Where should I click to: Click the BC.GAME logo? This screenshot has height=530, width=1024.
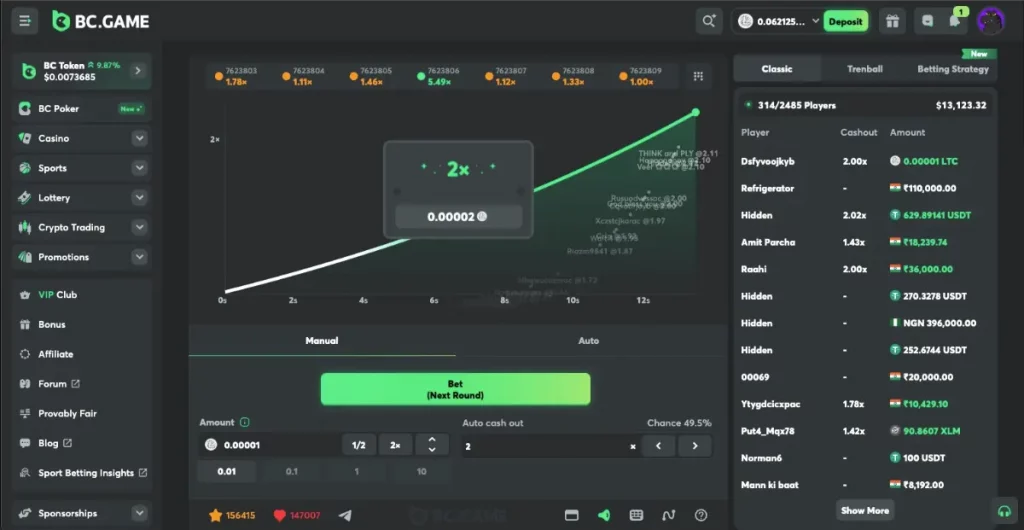101,21
